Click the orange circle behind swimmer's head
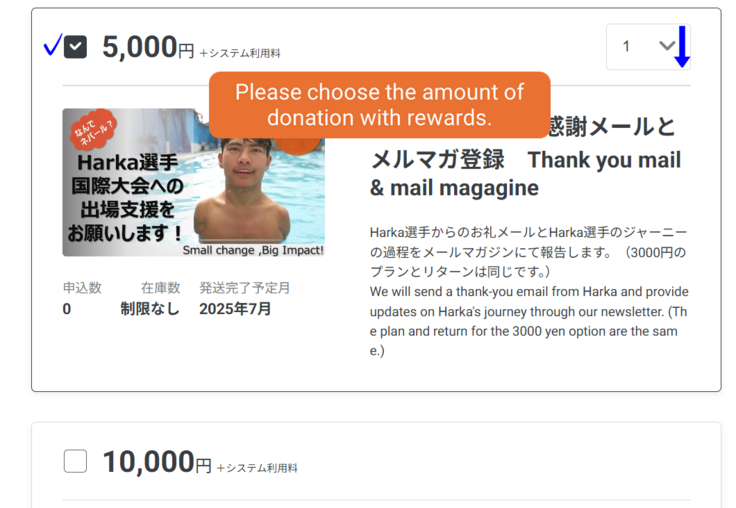This screenshot has height=508, width=736. click(x=298, y=146)
